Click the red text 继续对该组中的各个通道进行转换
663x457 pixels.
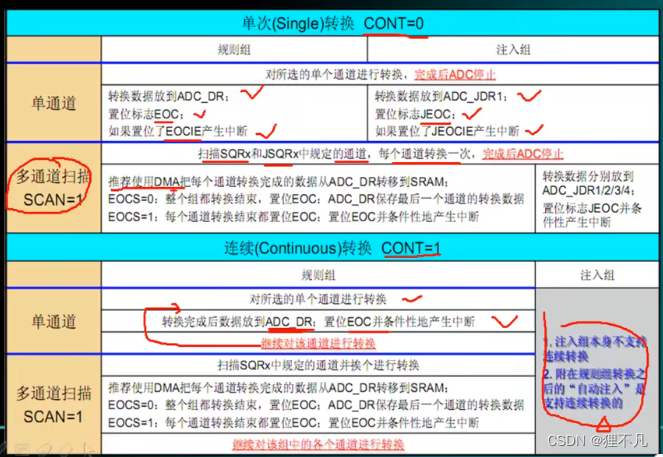coord(318,444)
